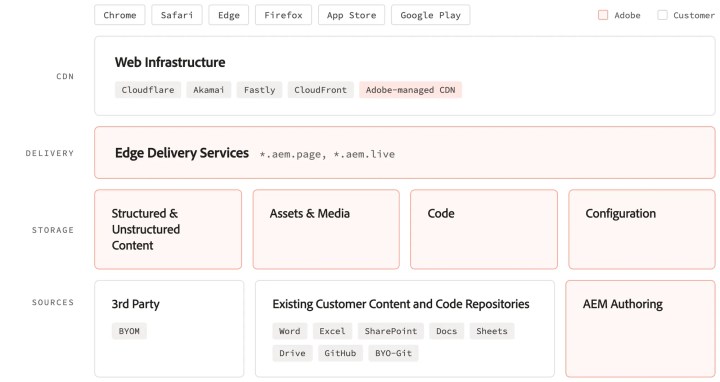The image size is (720, 382).
Task: Select the Adobe-managed CDN chip
Action: pos(411,90)
